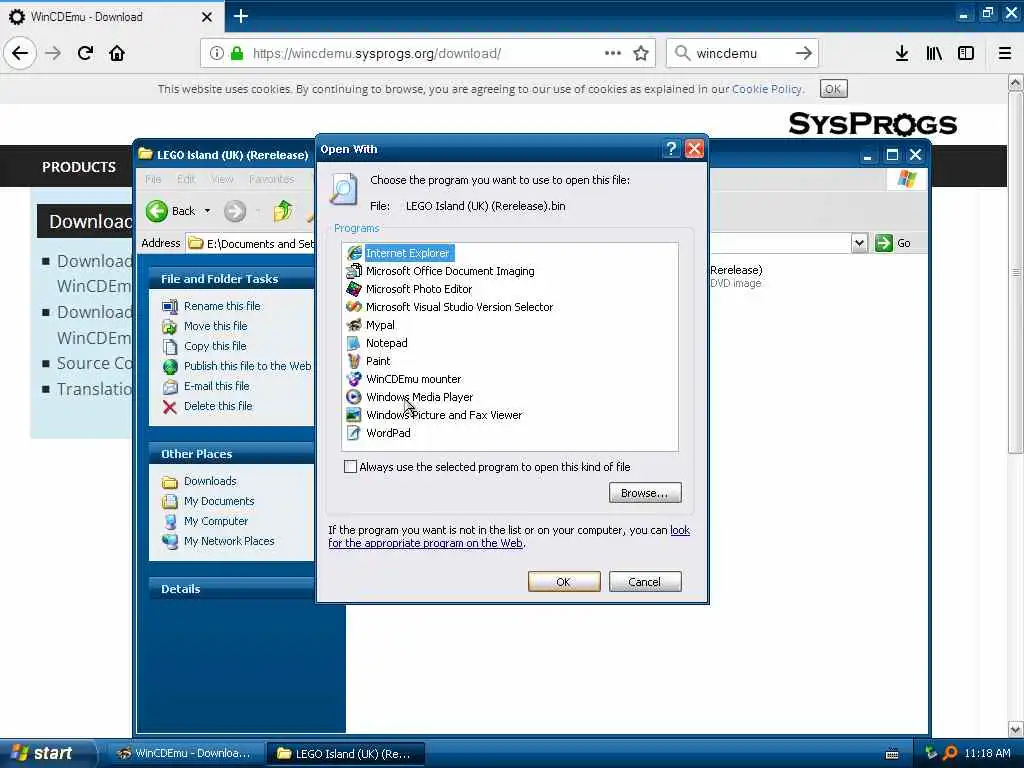This screenshot has height=768, width=1024.
Task: Go back in the Explorer window
Action: coord(170,211)
